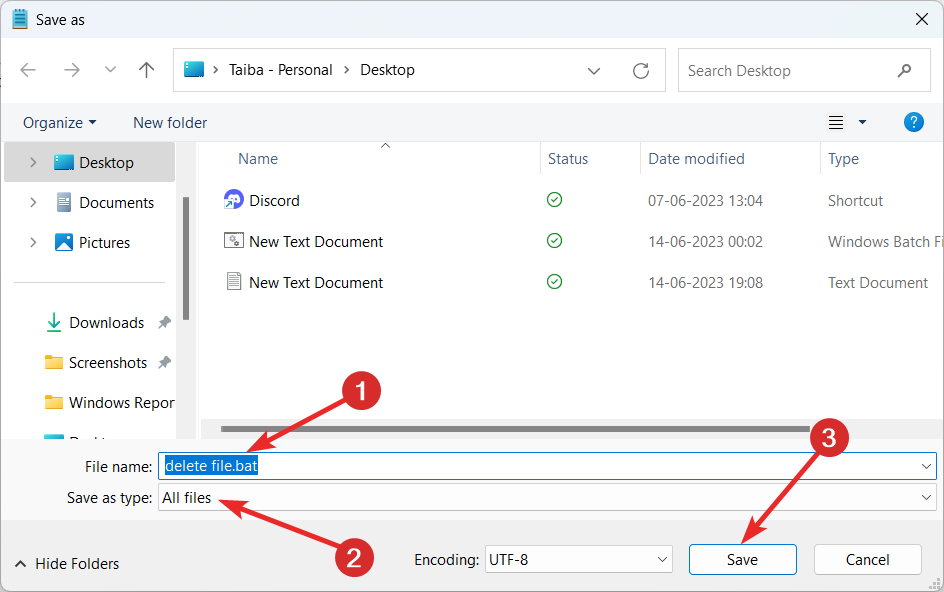Viewport: 944px width, 592px height.
Task: Click the horizontal scrollbar in the file list
Action: coord(515,429)
